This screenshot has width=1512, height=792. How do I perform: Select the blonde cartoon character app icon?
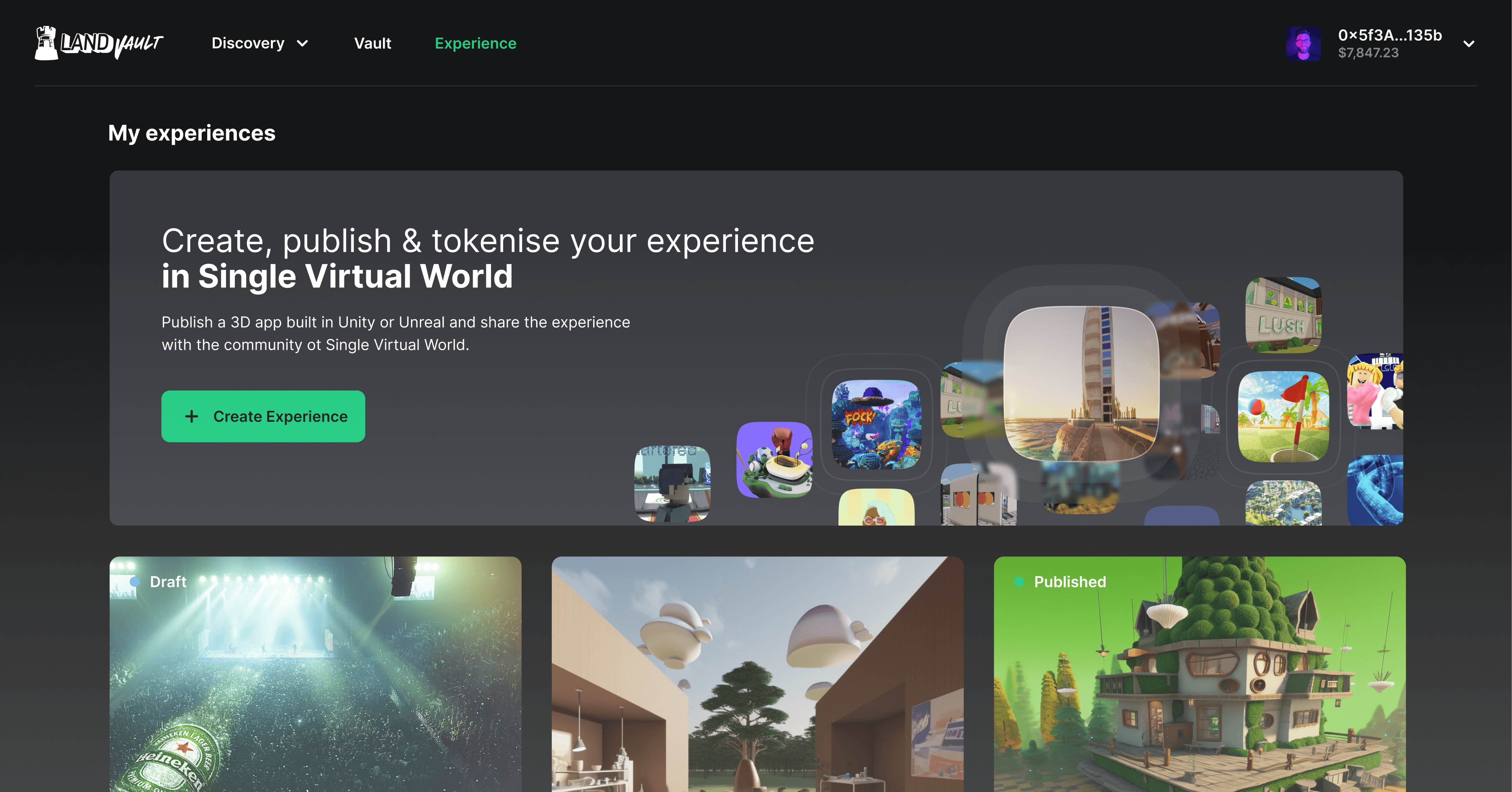[1375, 391]
